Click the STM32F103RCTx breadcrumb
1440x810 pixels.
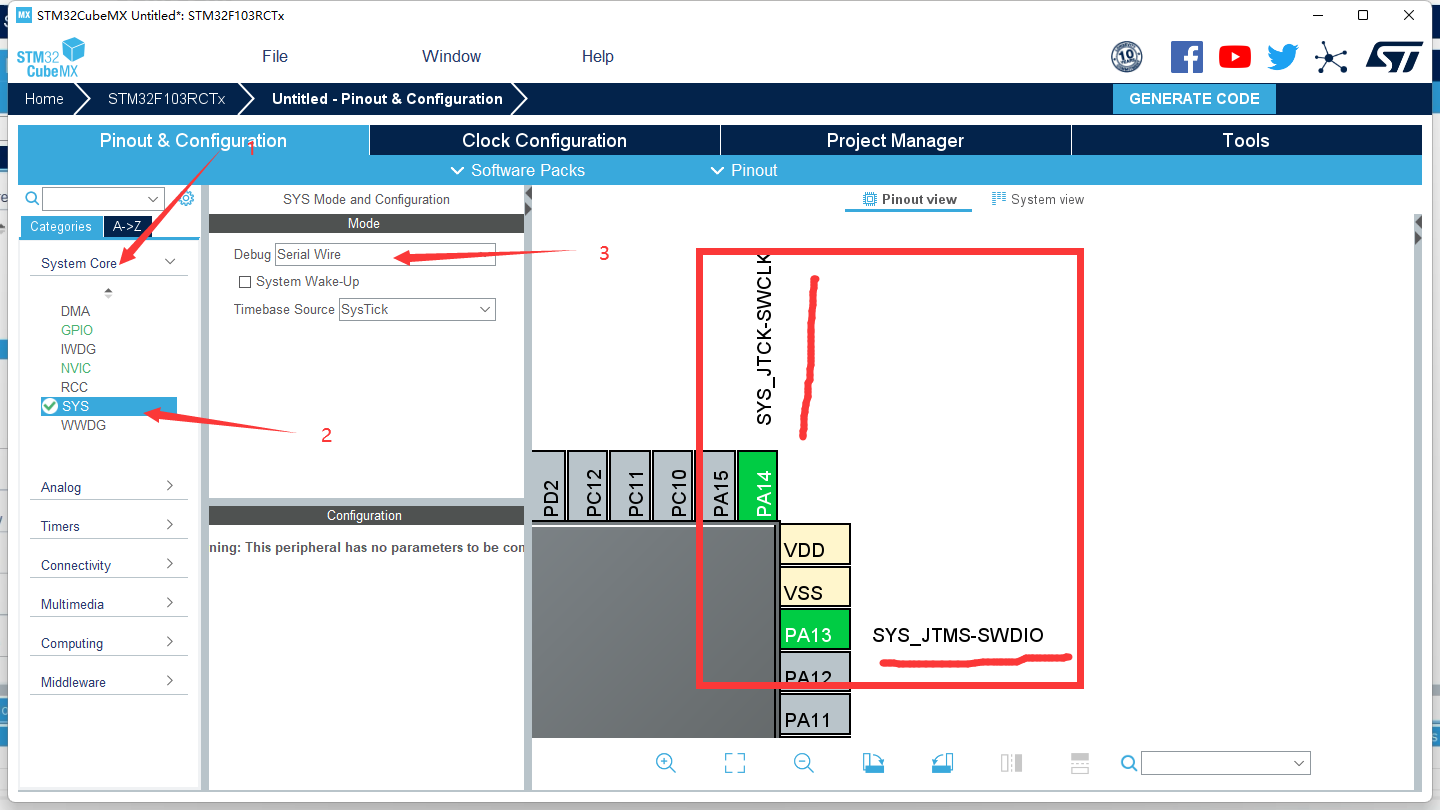(x=167, y=99)
